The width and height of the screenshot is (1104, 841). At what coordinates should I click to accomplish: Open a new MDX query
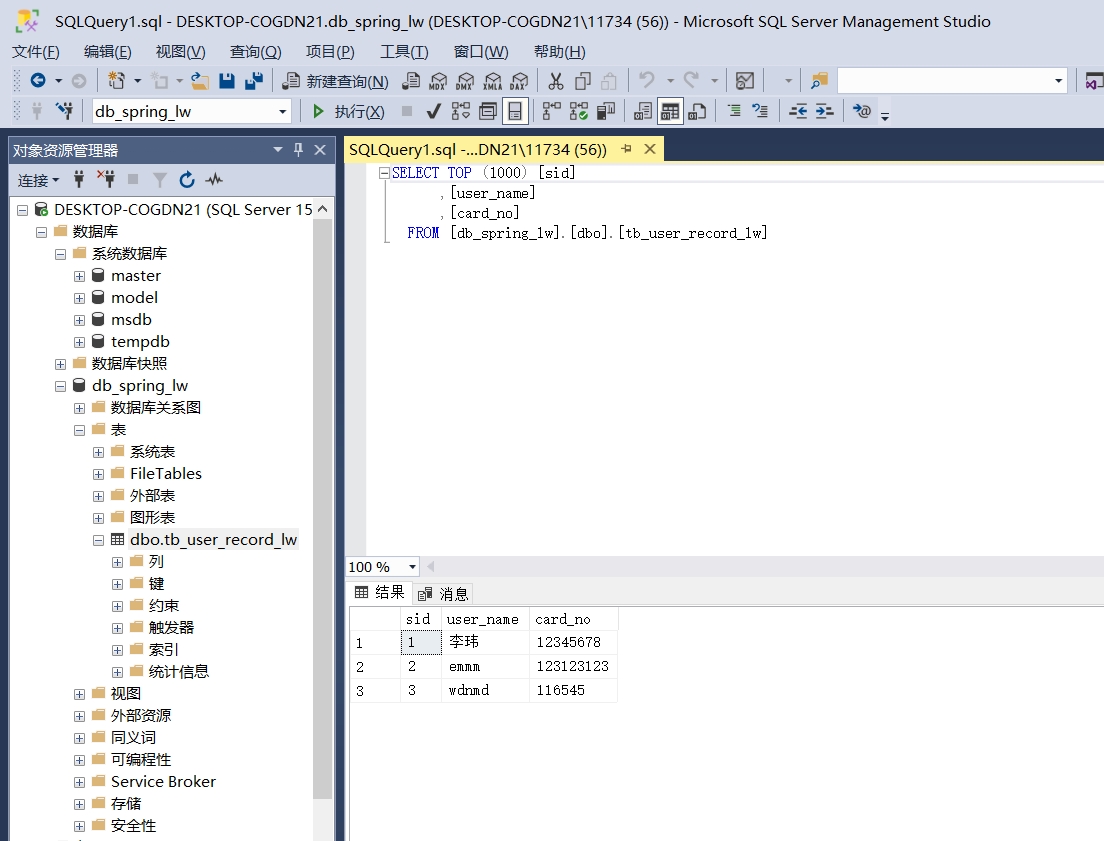pos(438,81)
